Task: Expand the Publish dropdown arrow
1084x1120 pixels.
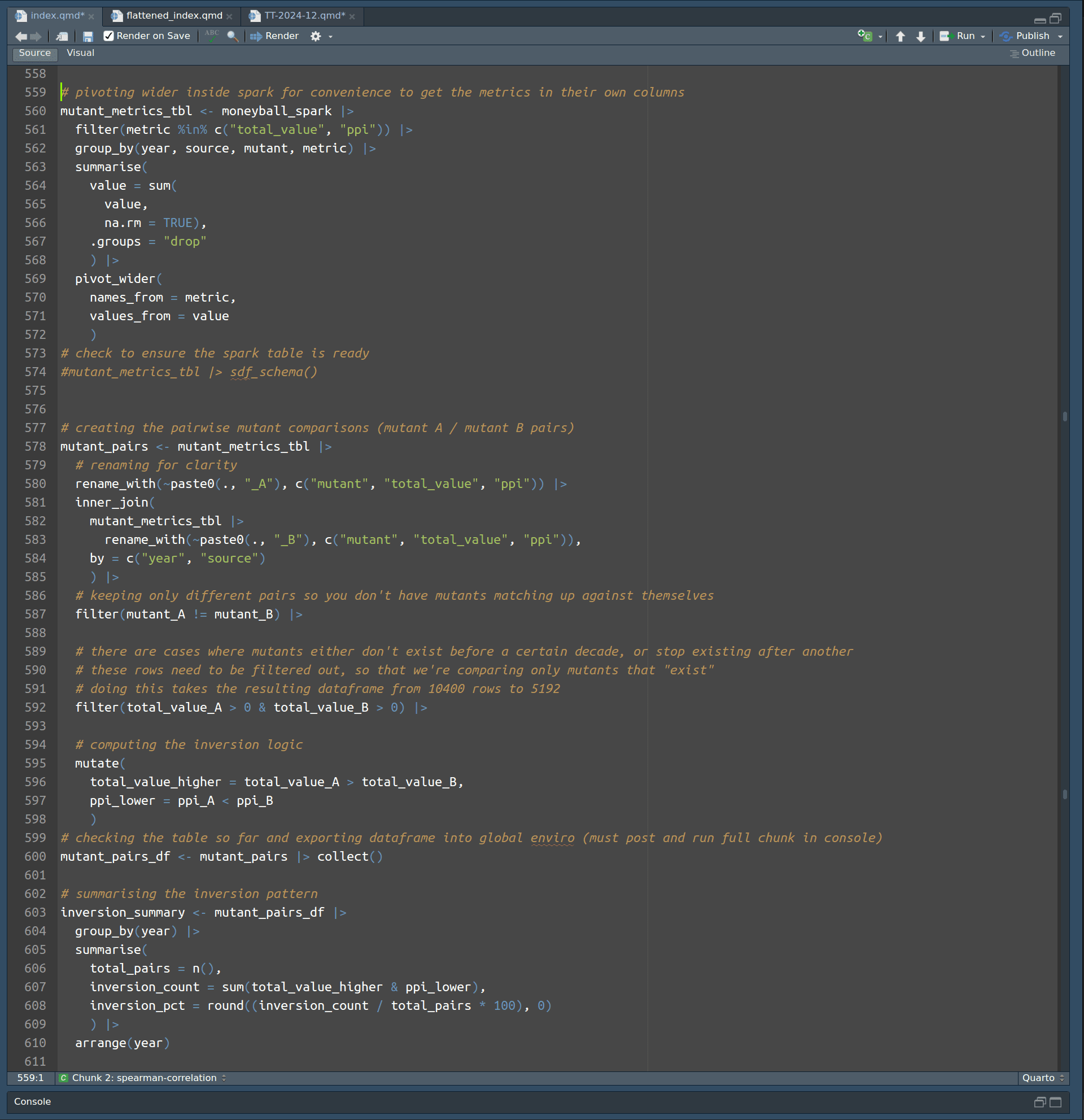Action: pyautogui.click(x=1061, y=37)
